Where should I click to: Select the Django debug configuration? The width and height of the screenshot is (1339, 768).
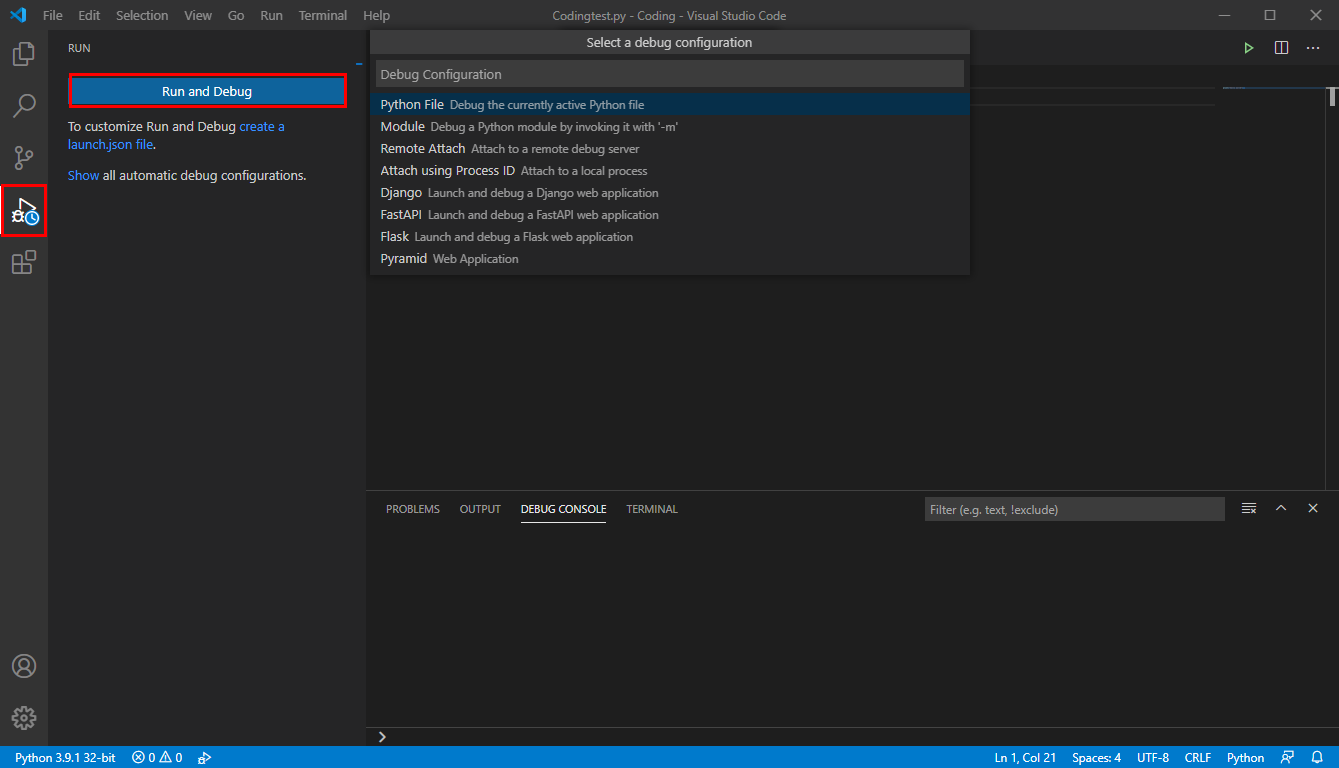pos(669,192)
